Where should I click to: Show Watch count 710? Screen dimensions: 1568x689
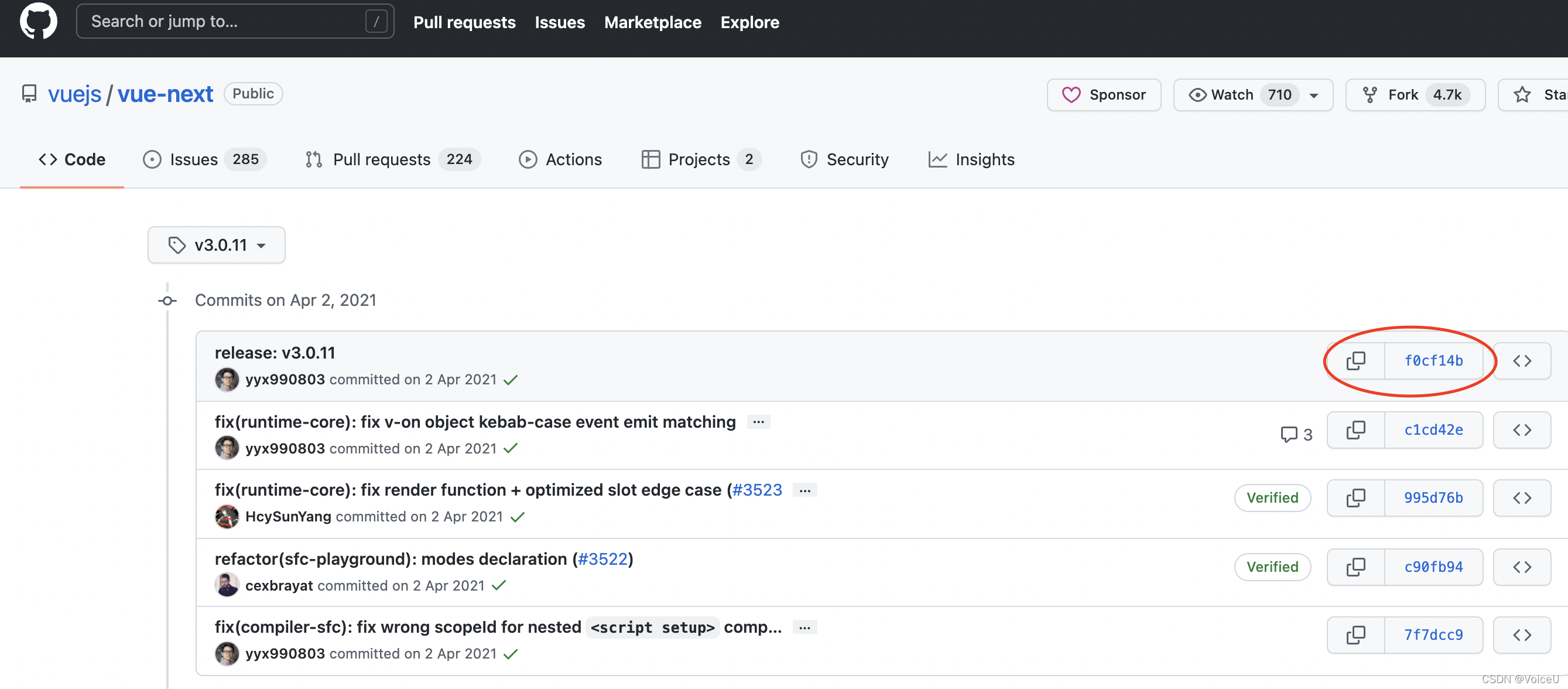[1279, 95]
